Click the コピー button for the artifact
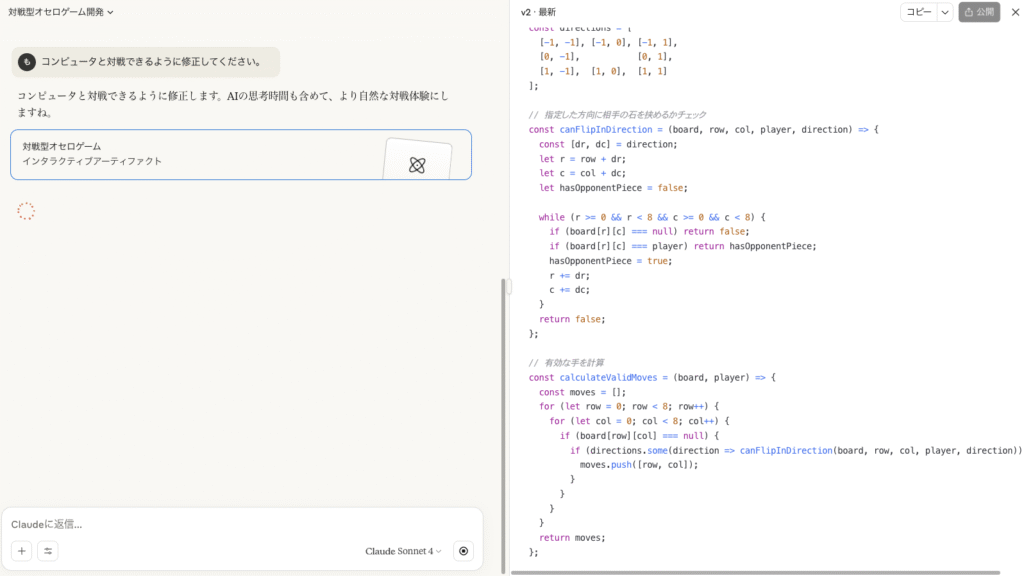1024x576 pixels. [919, 12]
